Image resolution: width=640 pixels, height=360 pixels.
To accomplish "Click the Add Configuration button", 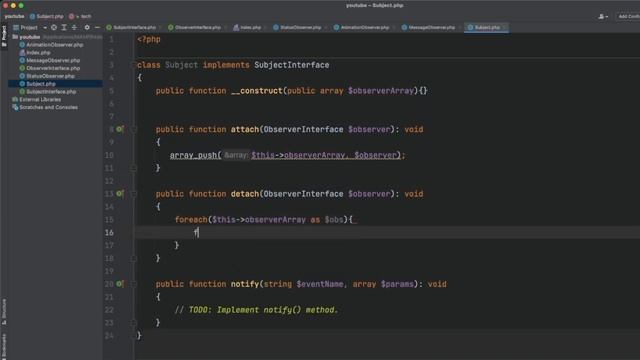I will [x=629, y=16].
